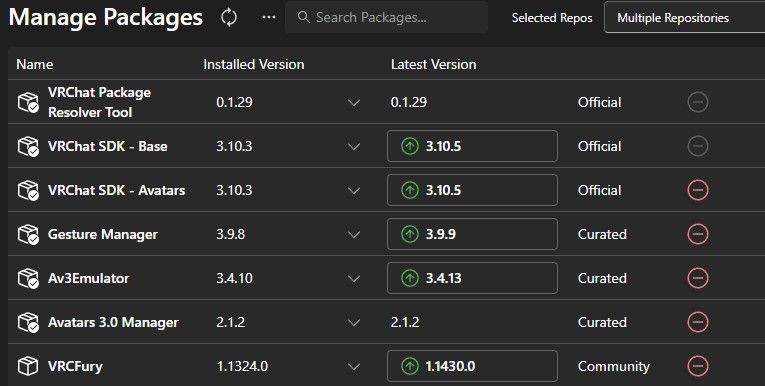Open the three-dots more options menu
Screen dimensions: 765x386
pos(269,18)
